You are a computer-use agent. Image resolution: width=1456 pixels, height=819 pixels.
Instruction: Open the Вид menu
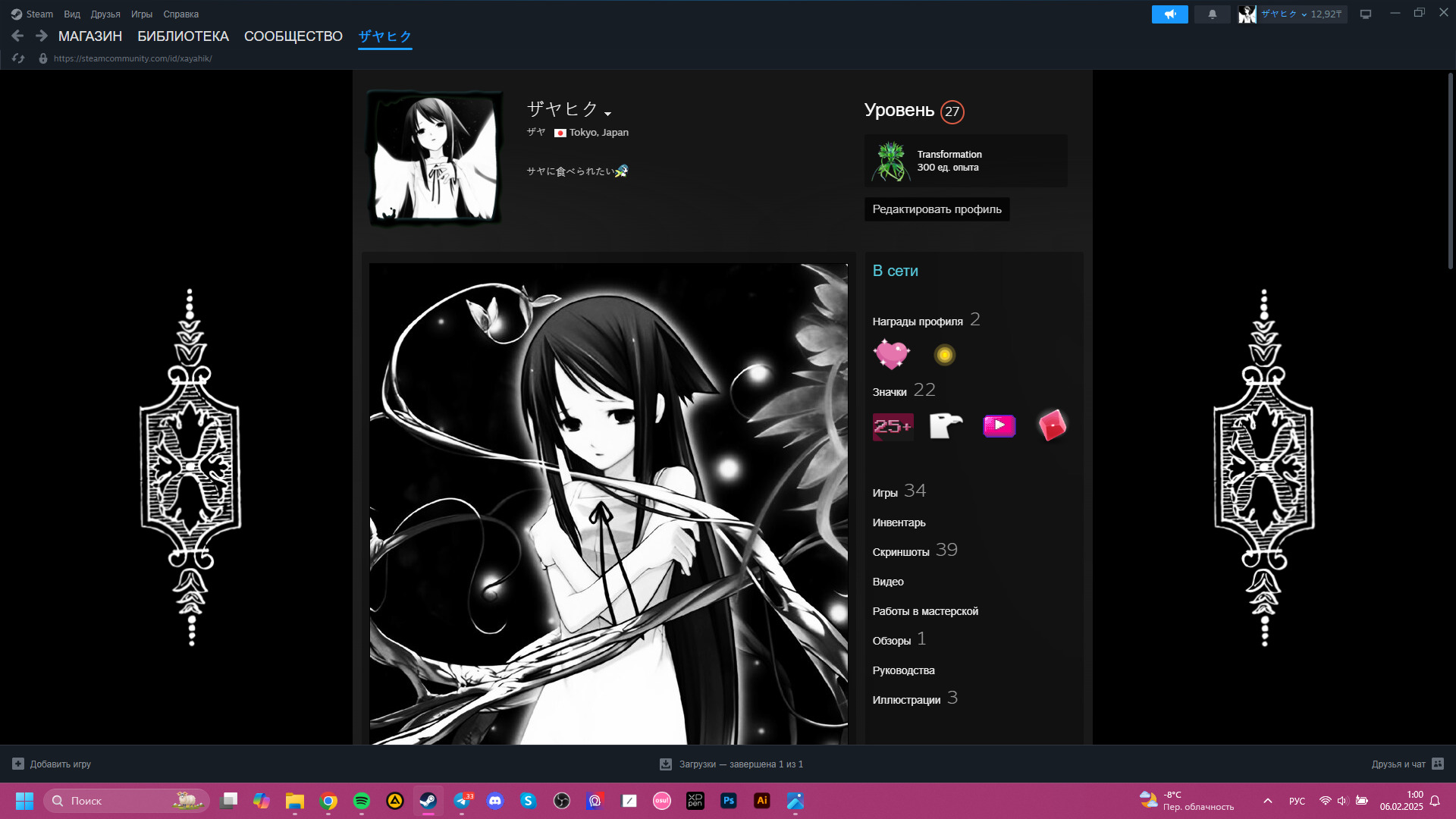pos(72,14)
